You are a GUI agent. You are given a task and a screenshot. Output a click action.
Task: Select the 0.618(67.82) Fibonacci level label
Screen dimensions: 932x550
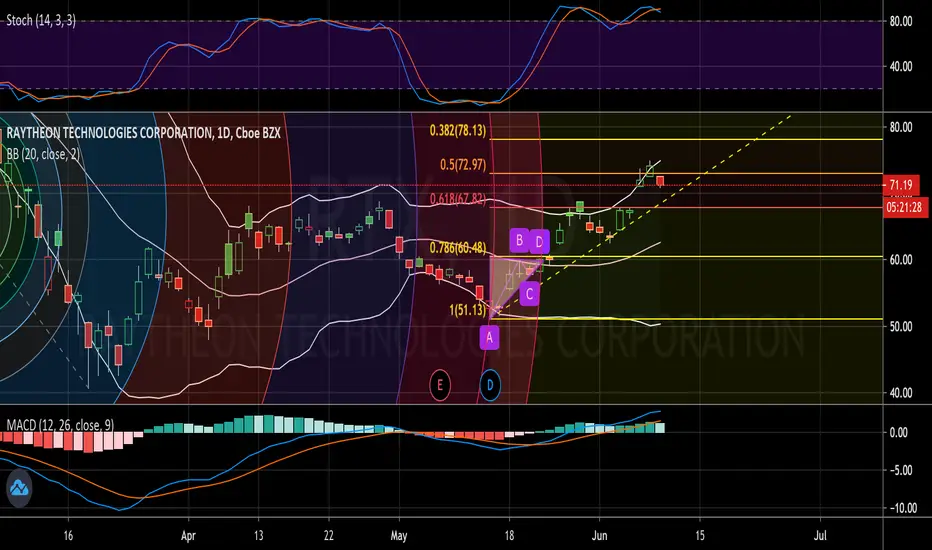[458, 199]
